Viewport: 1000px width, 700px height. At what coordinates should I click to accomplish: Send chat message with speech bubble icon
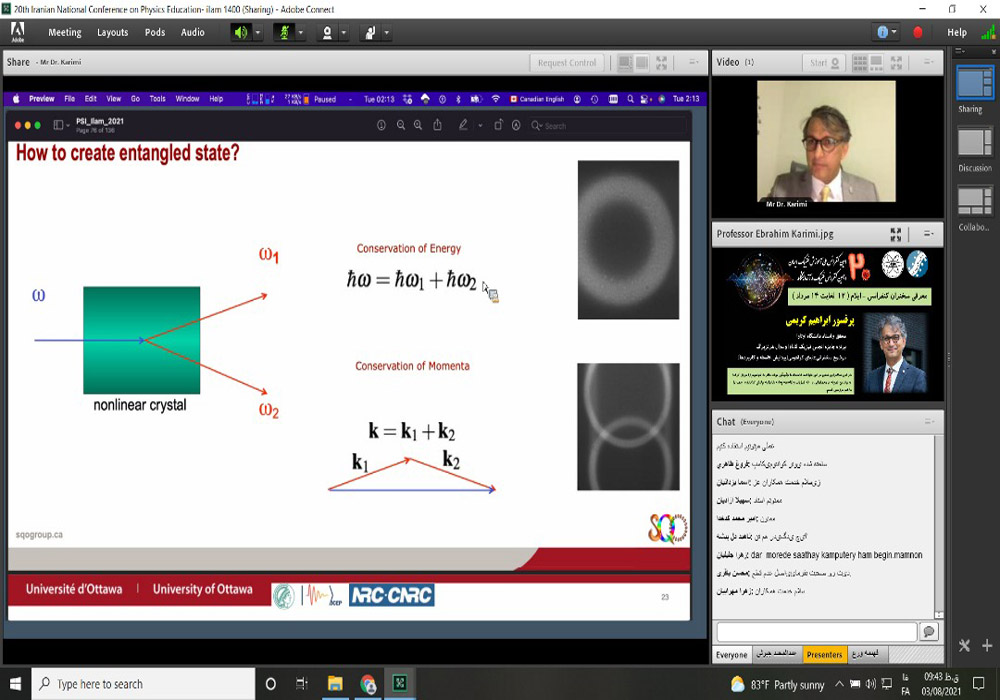(929, 632)
